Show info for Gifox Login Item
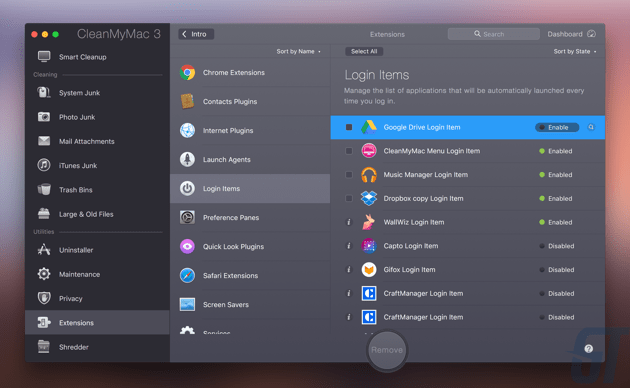Image resolution: width=630 pixels, height=388 pixels. (349, 269)
